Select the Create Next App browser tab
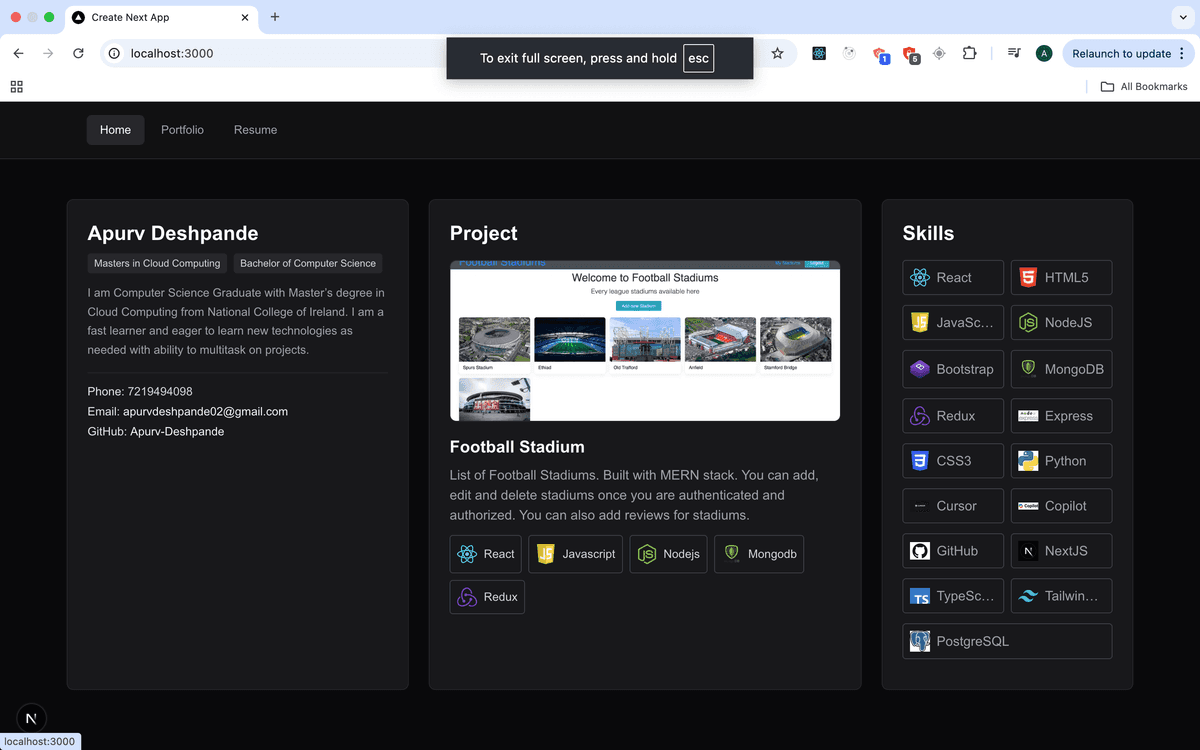 click(x=159, y=17)
